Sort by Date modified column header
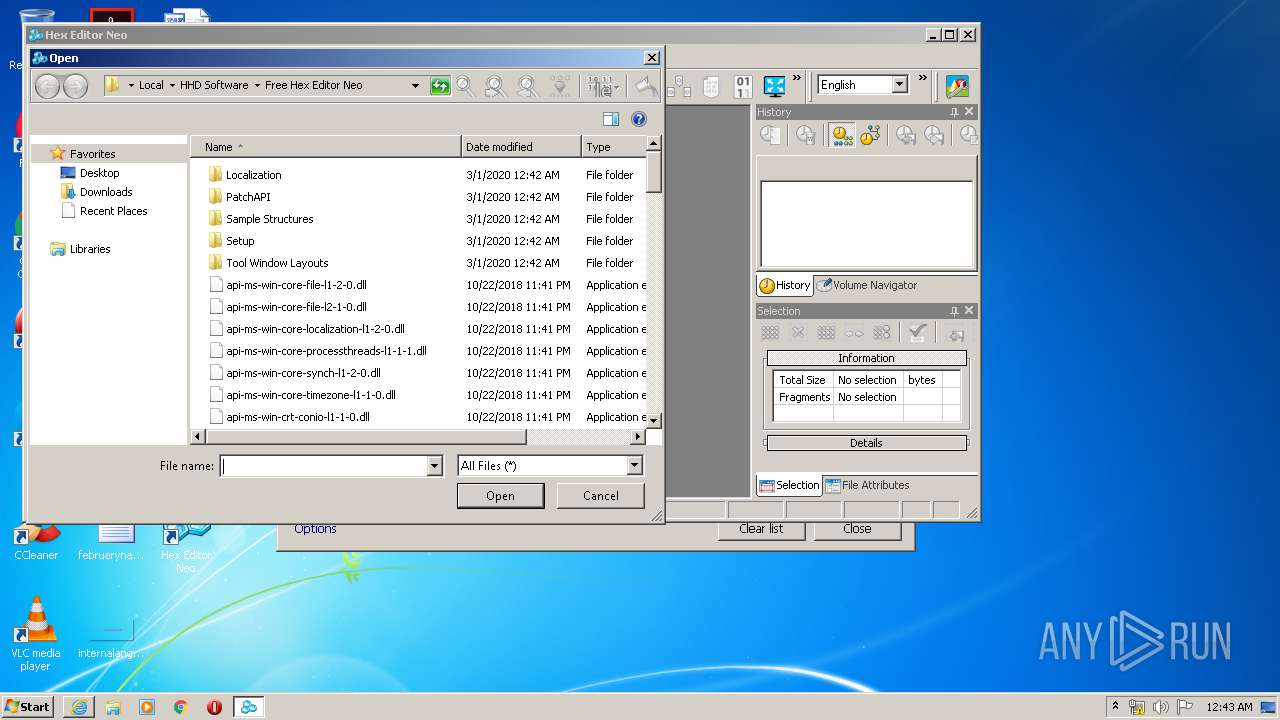This screenshot has width=1280, height=720. (521, 147)
